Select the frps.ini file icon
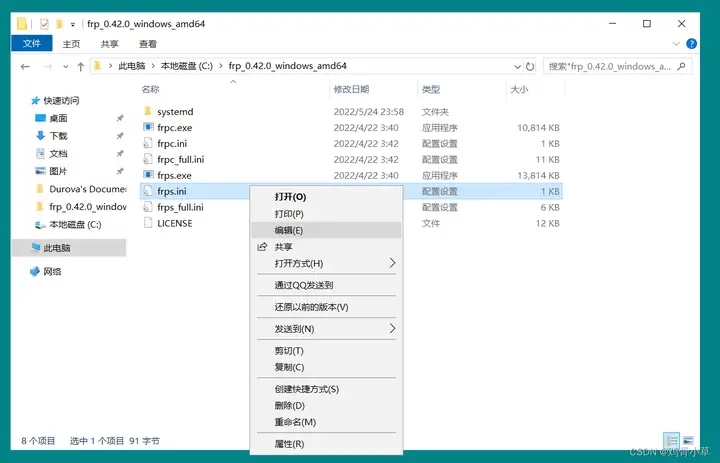 (148, 191)
